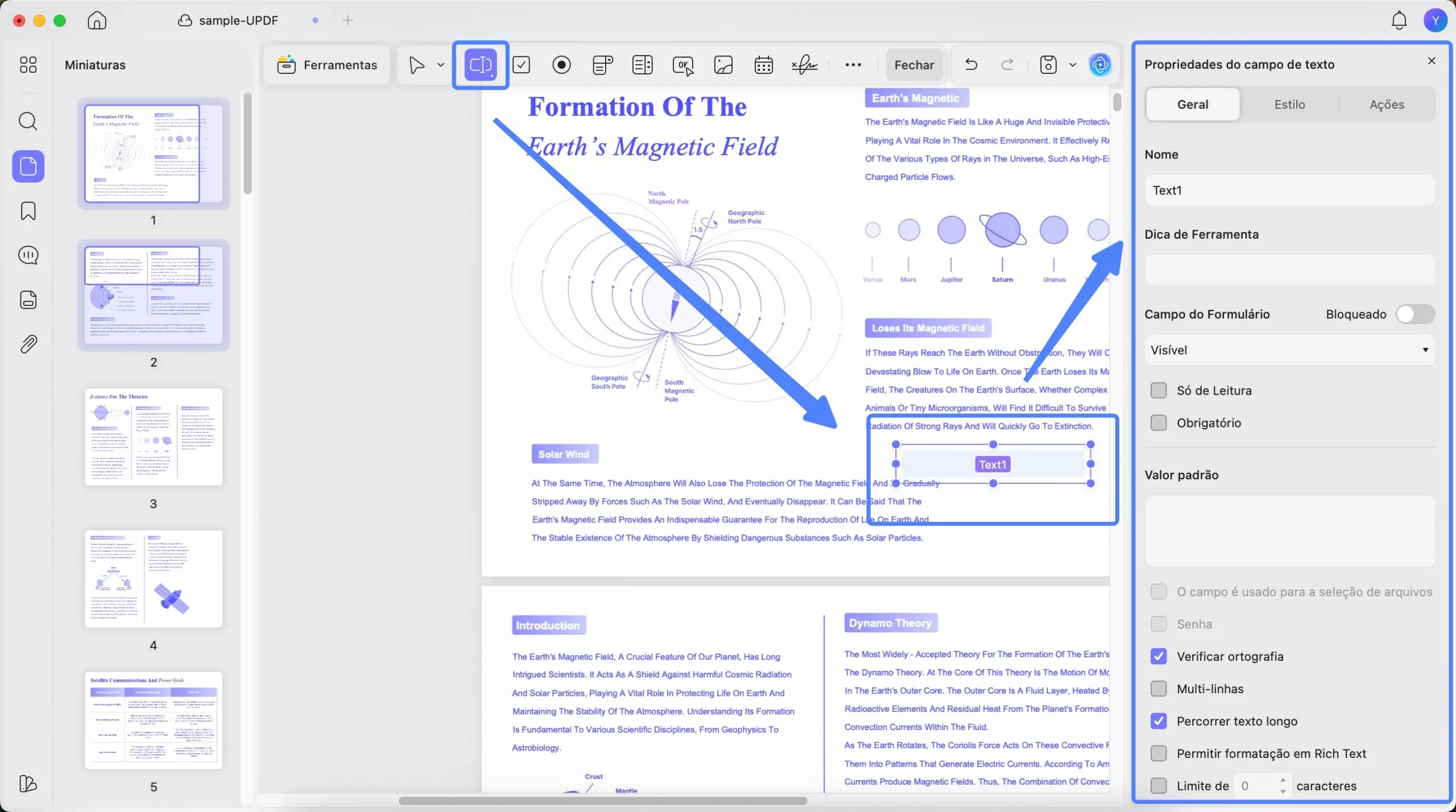Open page 5 thumbnail
The height and width of the screenshot is (812, 1456).
point(154,720)
